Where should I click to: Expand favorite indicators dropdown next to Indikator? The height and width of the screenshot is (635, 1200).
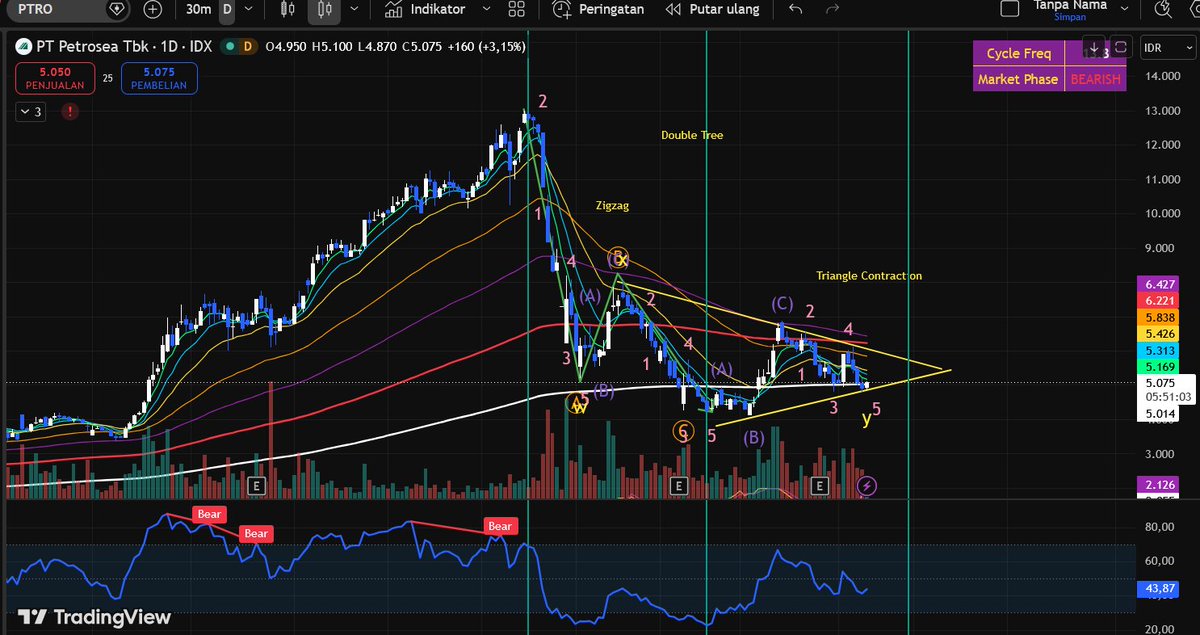[x=487, y=9]
